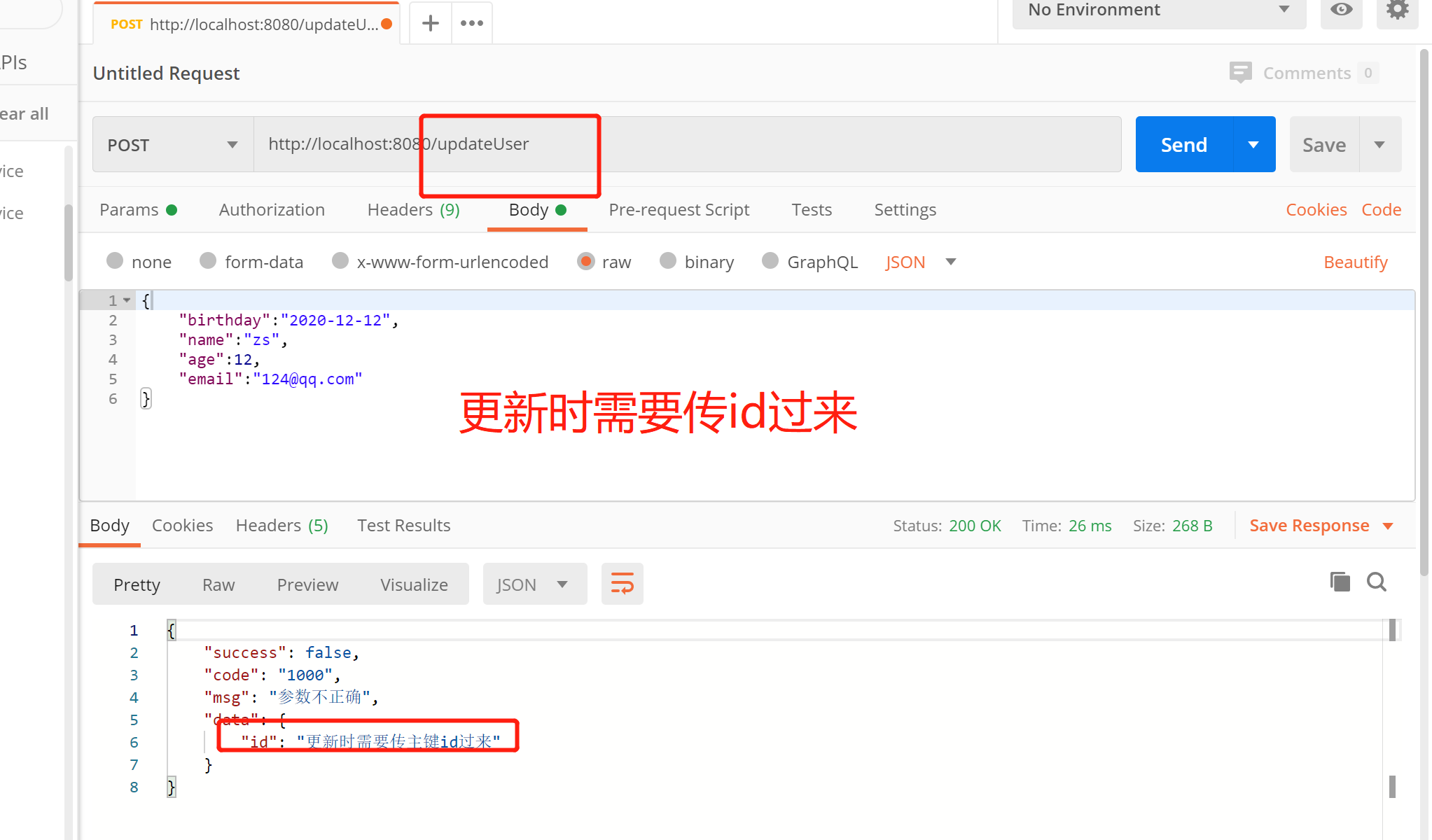This screenshot has width=1432, height=840.
Task: Click the environment quick look eye icon
Action: click(x=1341, y=10)
